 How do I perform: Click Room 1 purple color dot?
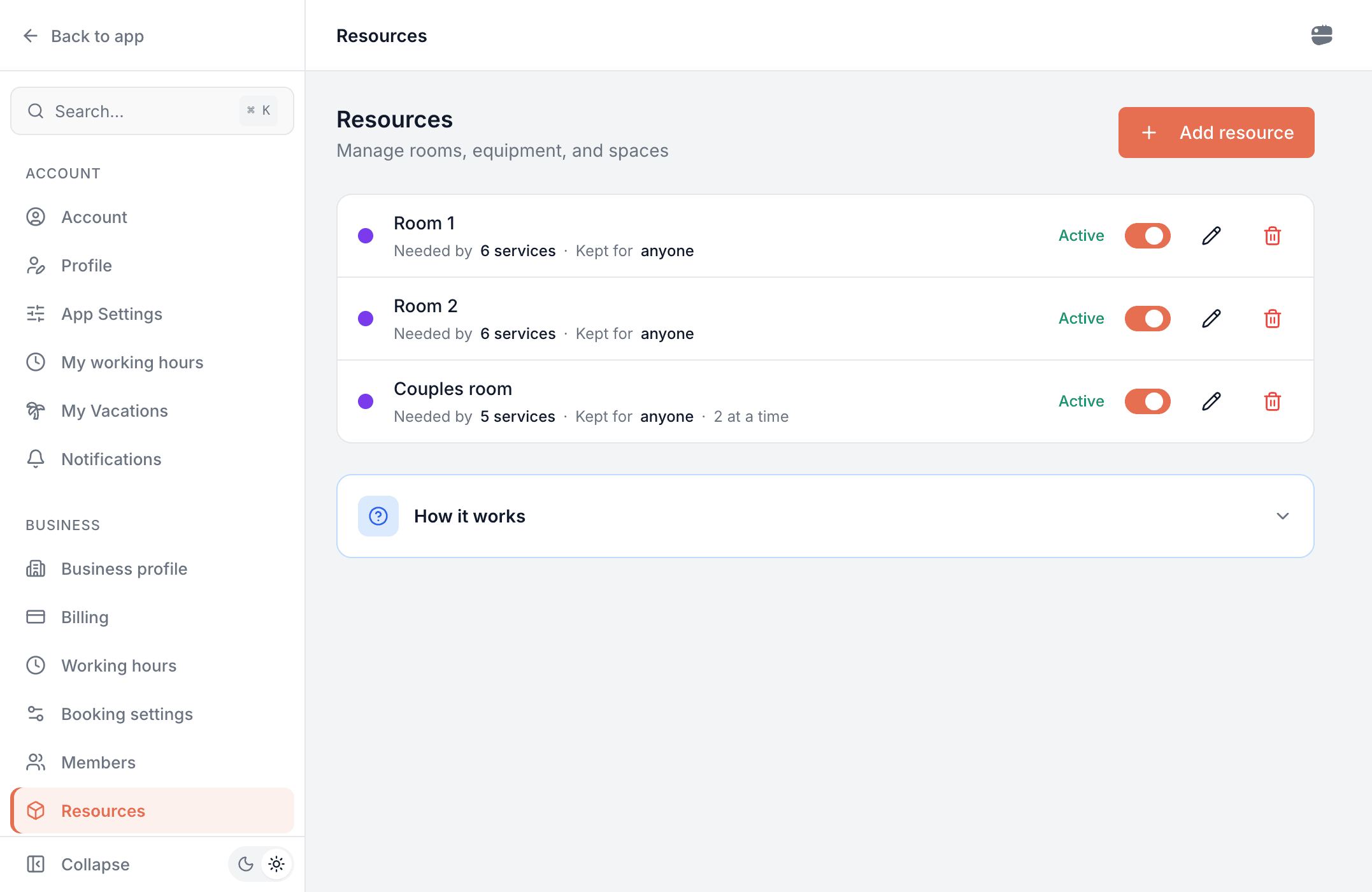point(366,236)
